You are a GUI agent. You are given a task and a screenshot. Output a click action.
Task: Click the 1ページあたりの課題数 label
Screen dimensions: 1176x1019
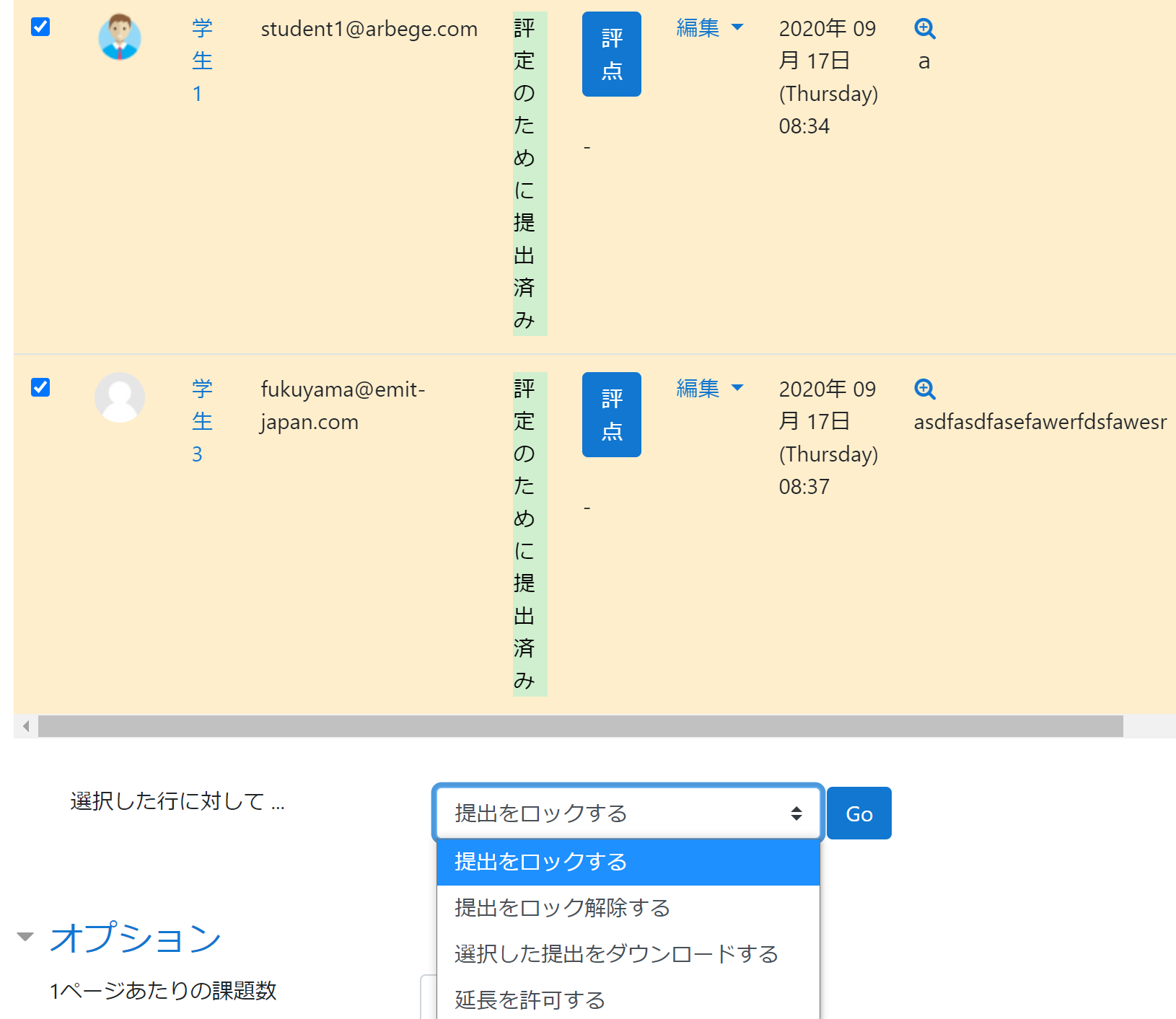163,991
